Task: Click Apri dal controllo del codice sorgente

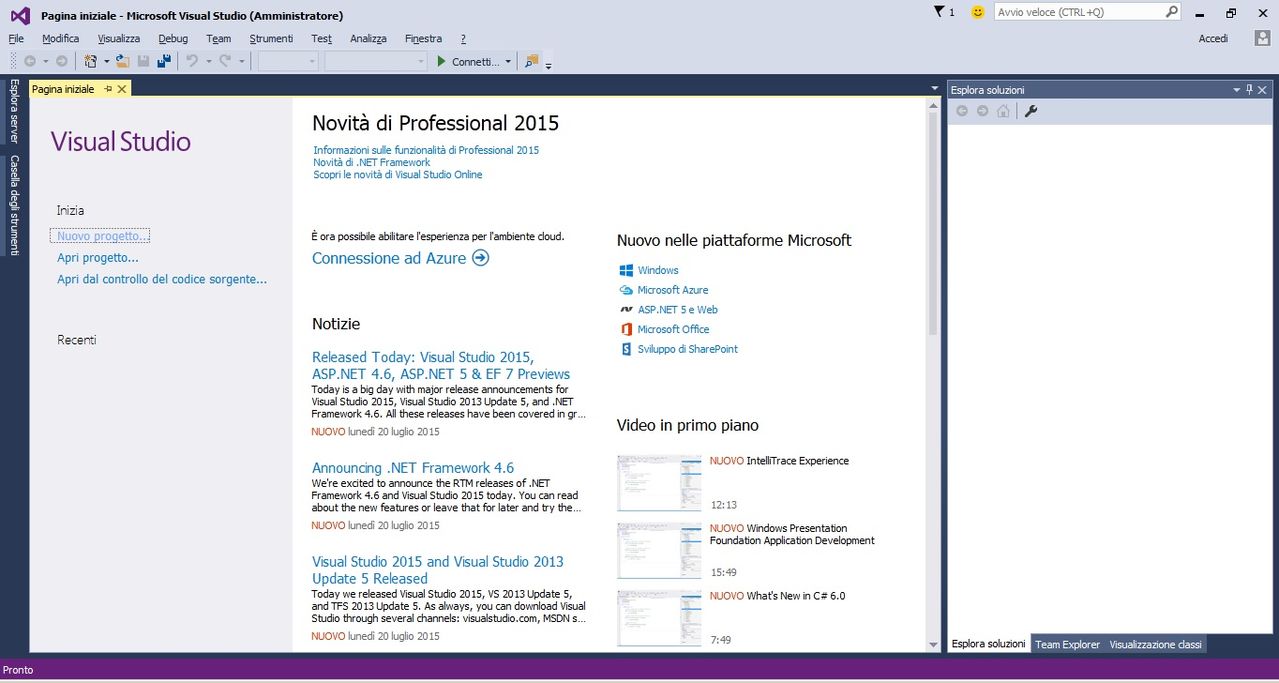Action: coord(162,280)
